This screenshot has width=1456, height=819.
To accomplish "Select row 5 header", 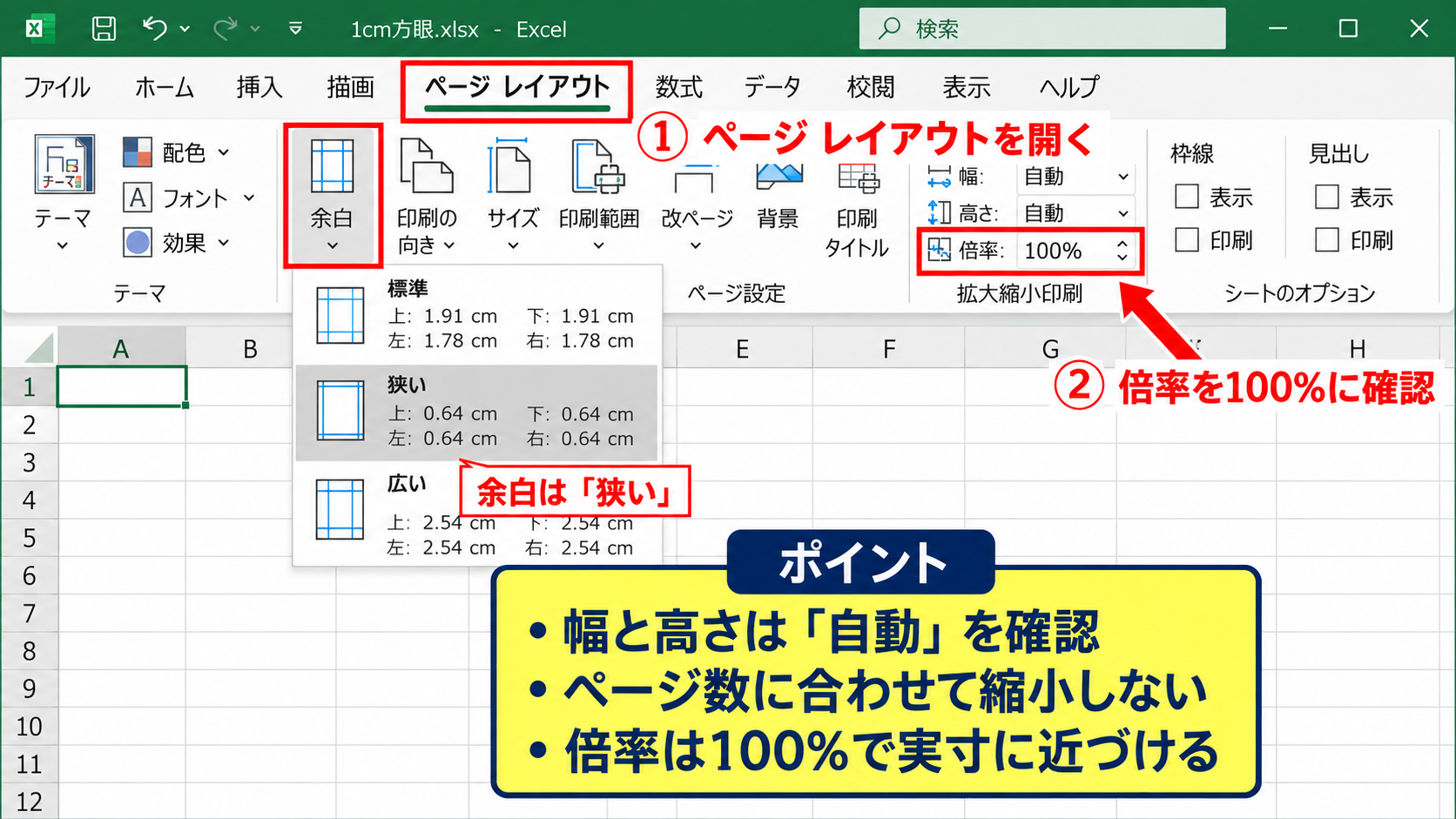I will [29, 538].
